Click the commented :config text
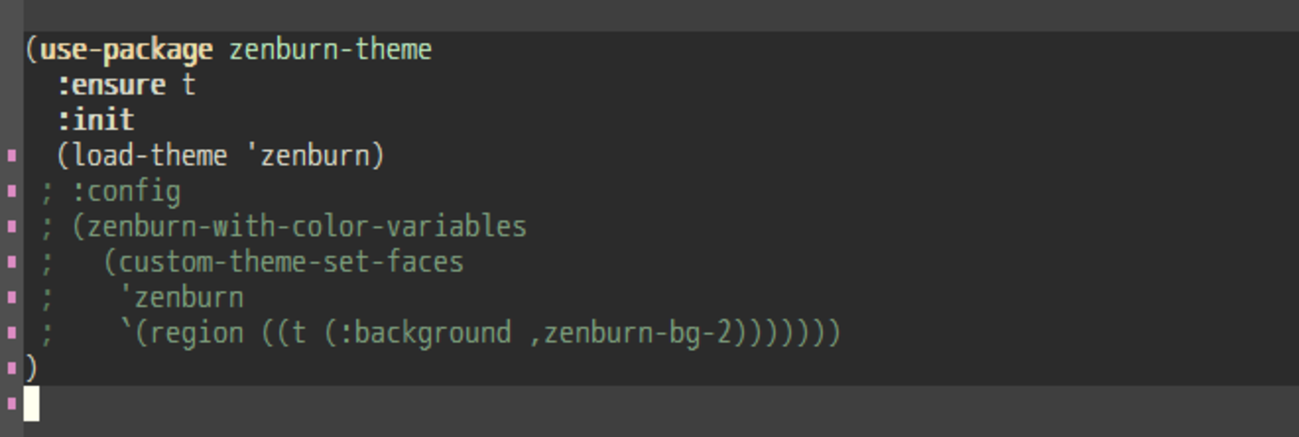Screen dimensions: 1299x437 (x=126, y=191)
